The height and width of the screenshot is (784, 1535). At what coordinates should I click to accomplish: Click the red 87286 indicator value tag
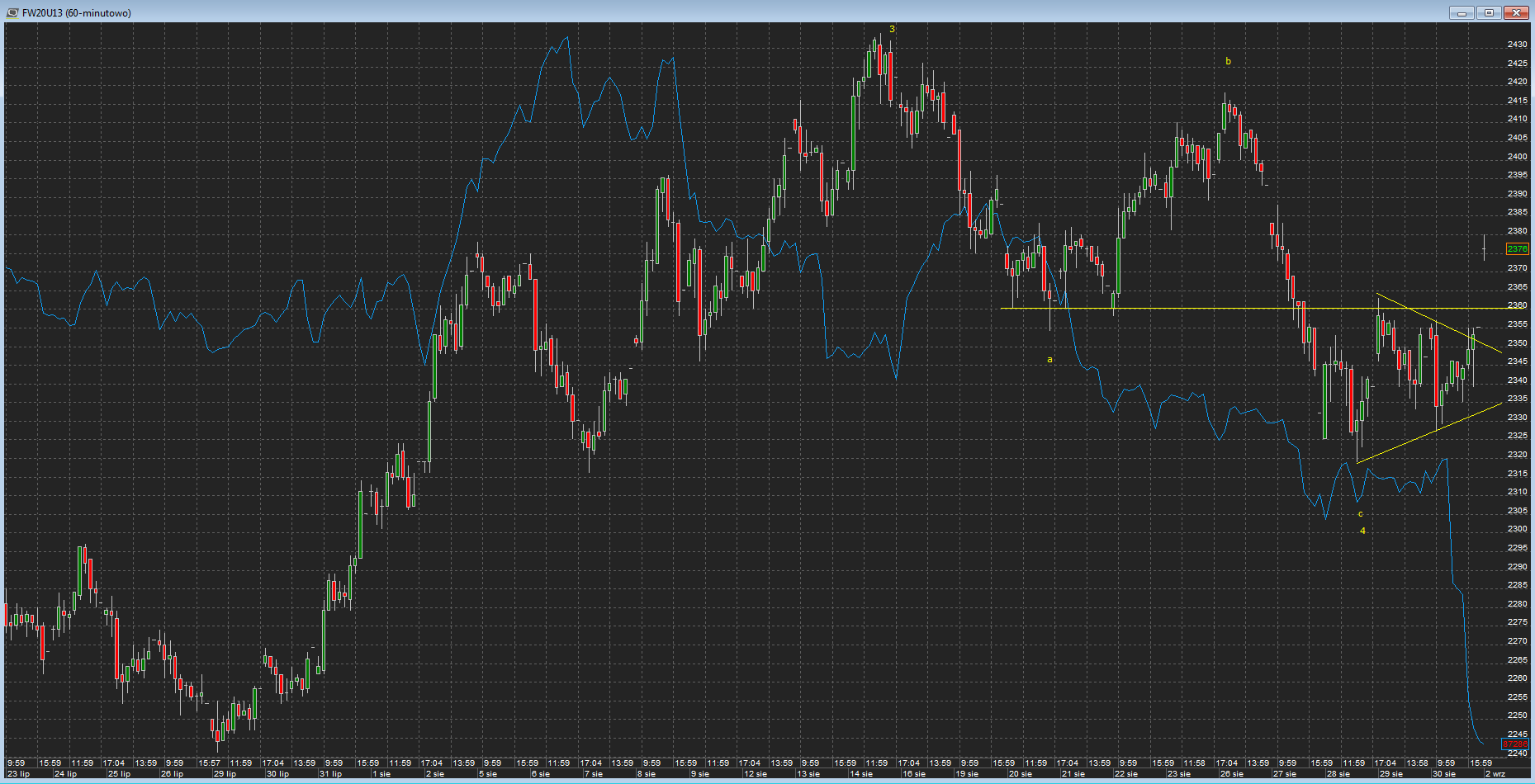[1516, 744]
